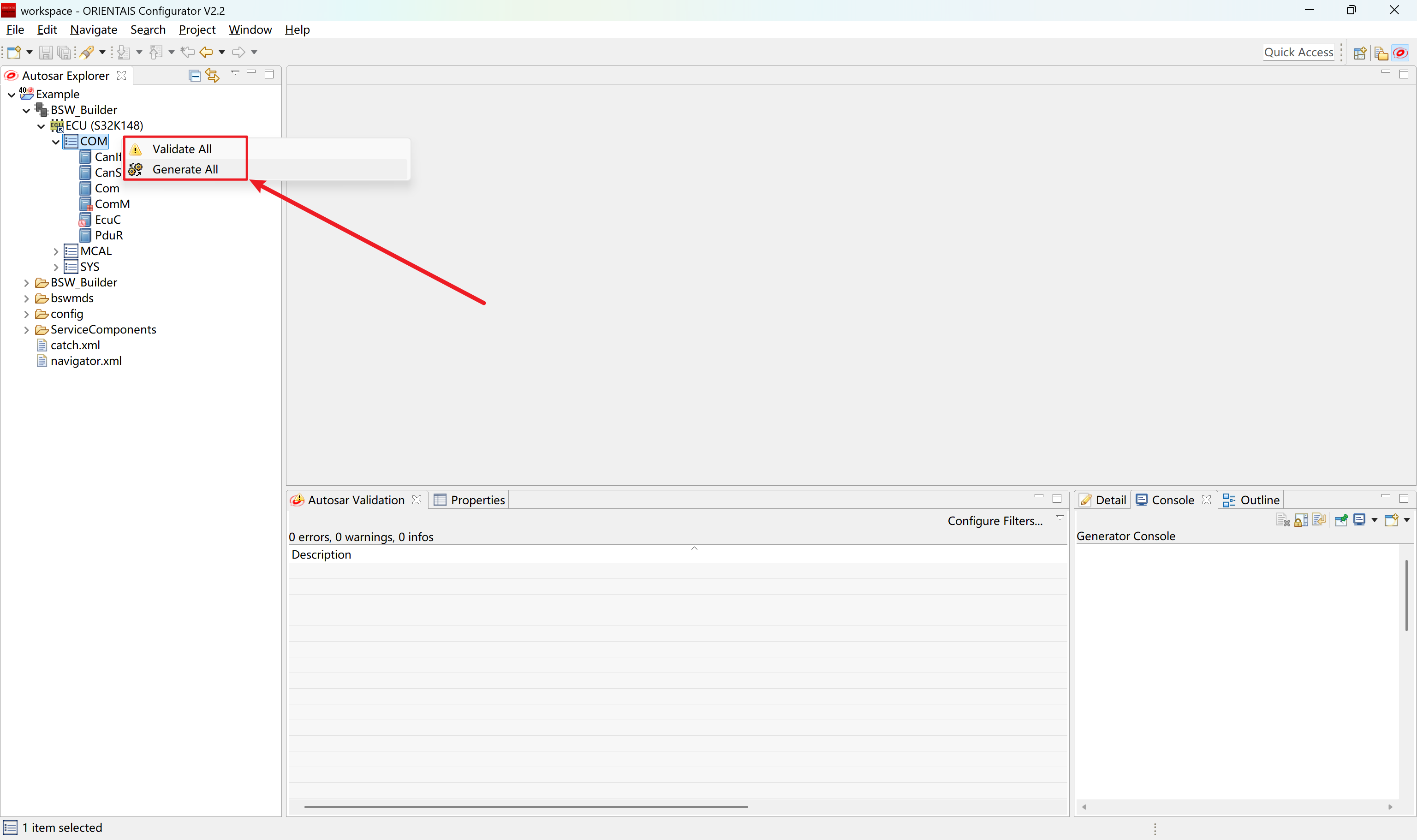Toggle the console Word Wrap icon
Screen dimensions: 1417x840
pos(1320,519)
